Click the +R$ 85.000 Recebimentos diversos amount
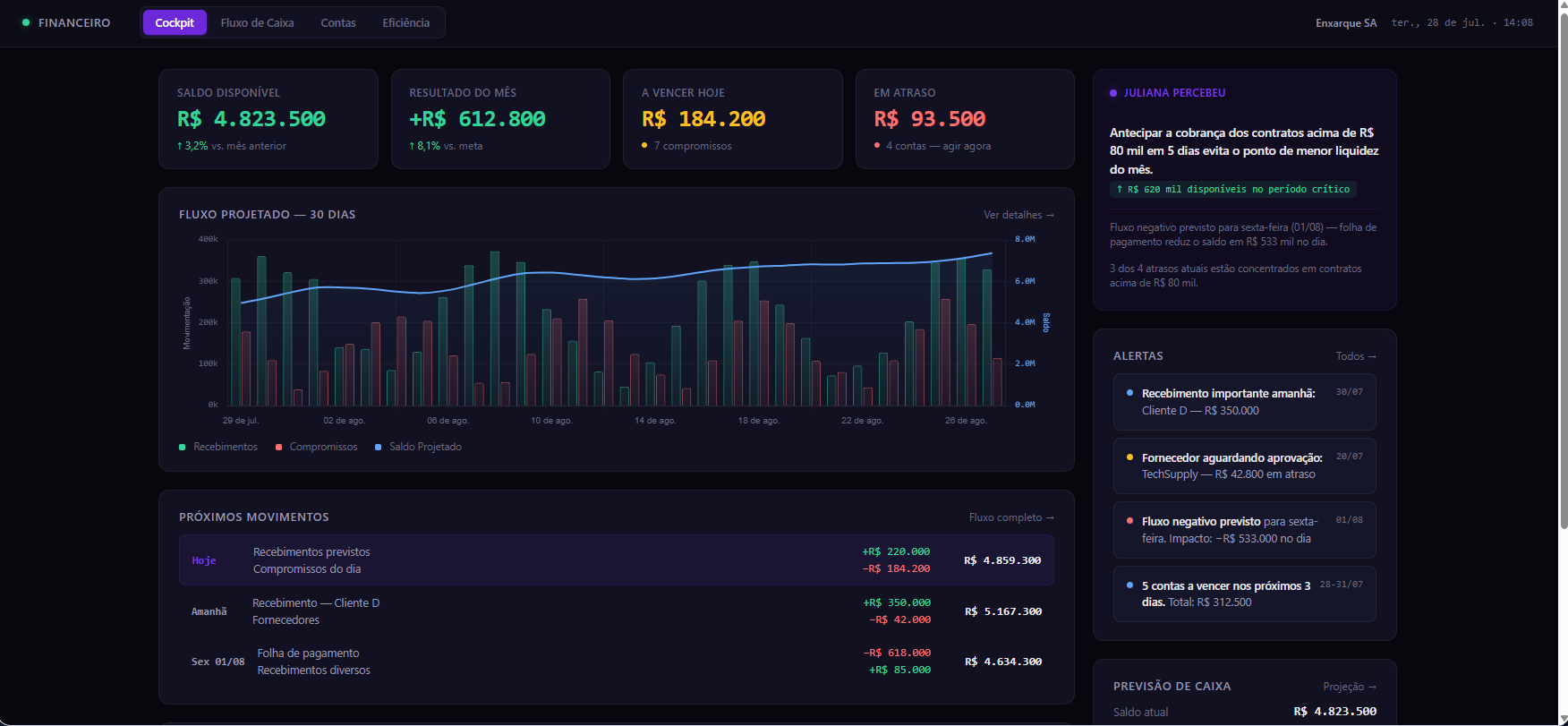Screen dimensions: 1568x726 point(900,670)
